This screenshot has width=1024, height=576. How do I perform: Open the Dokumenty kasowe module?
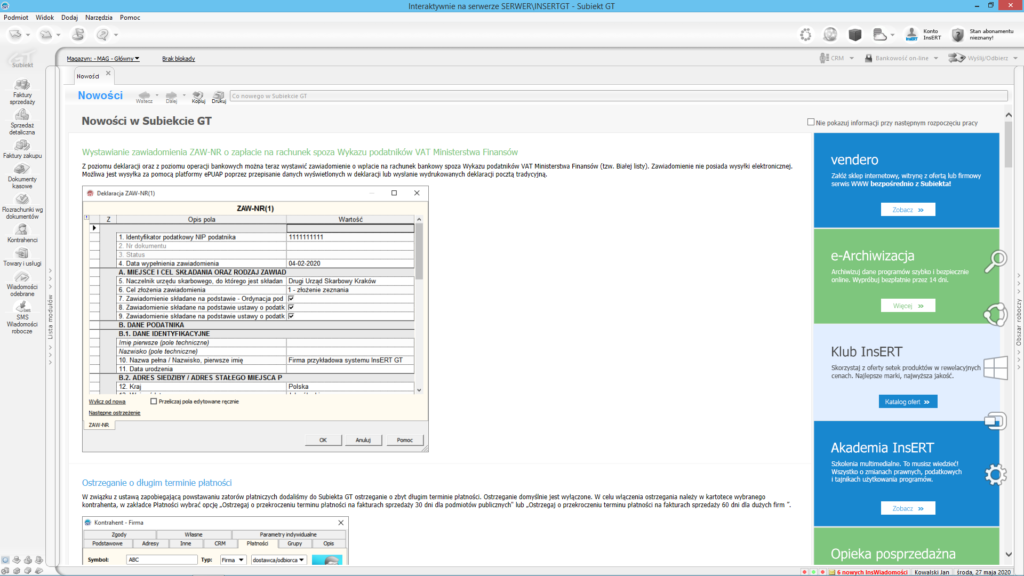(x=22, y=176)
